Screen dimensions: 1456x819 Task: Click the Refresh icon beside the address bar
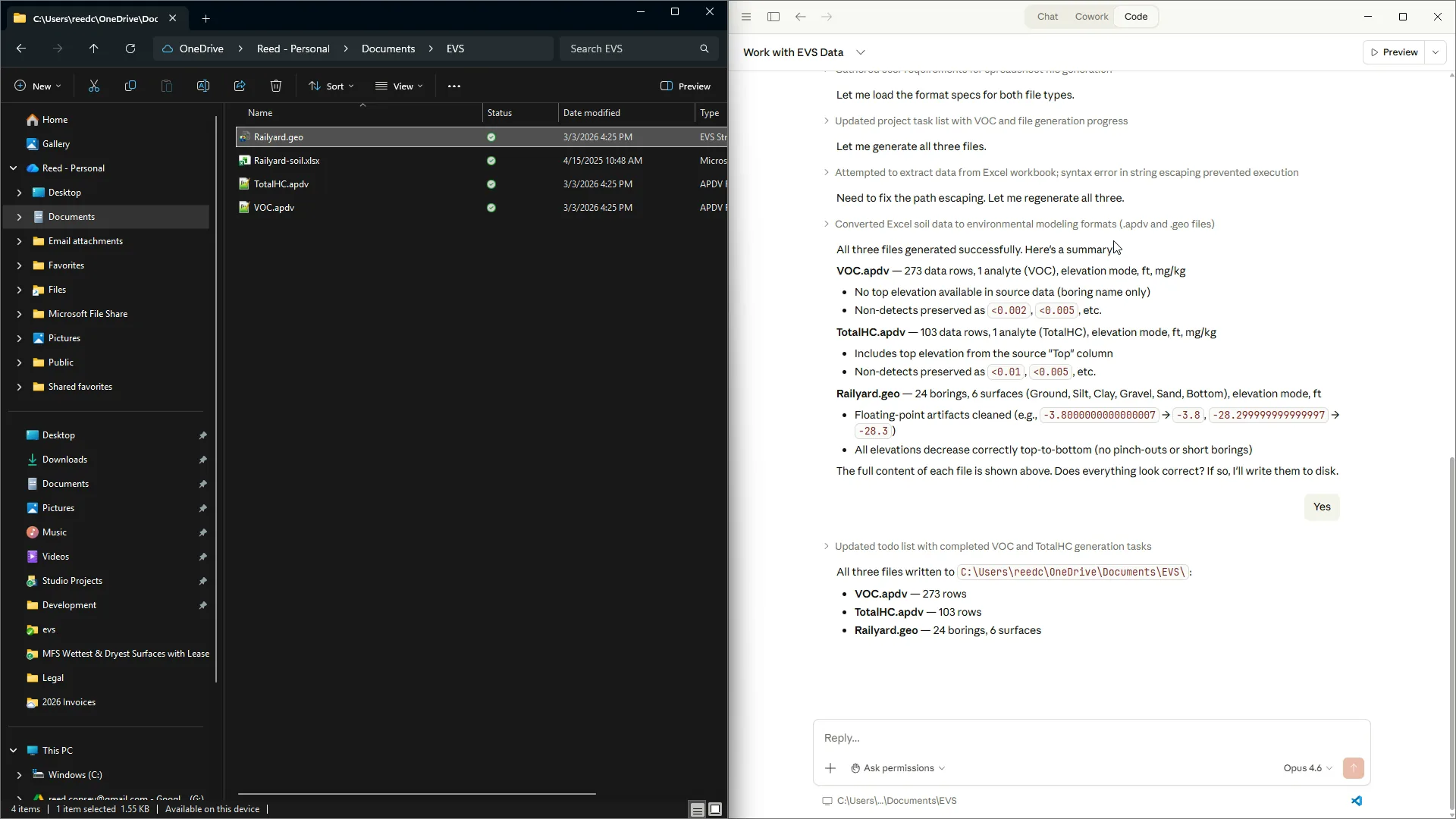pyautogui.click(x=130, y=49)
